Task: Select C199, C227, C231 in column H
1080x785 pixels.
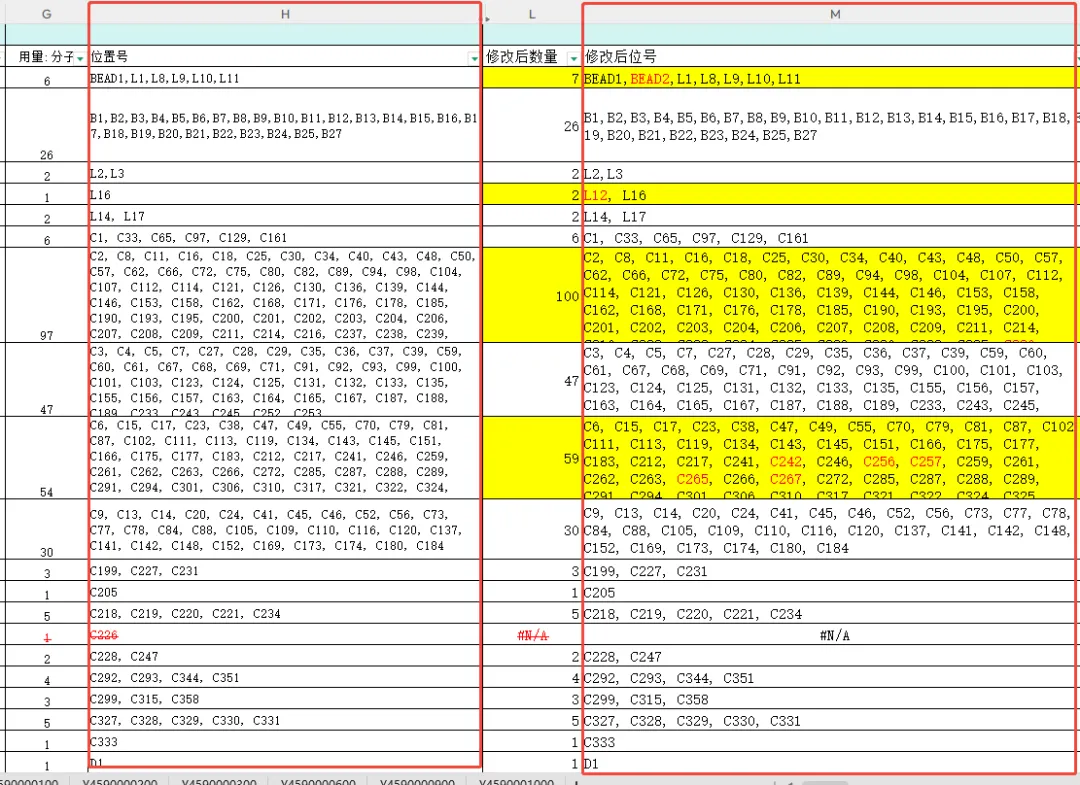Action: tap(285, 571)
